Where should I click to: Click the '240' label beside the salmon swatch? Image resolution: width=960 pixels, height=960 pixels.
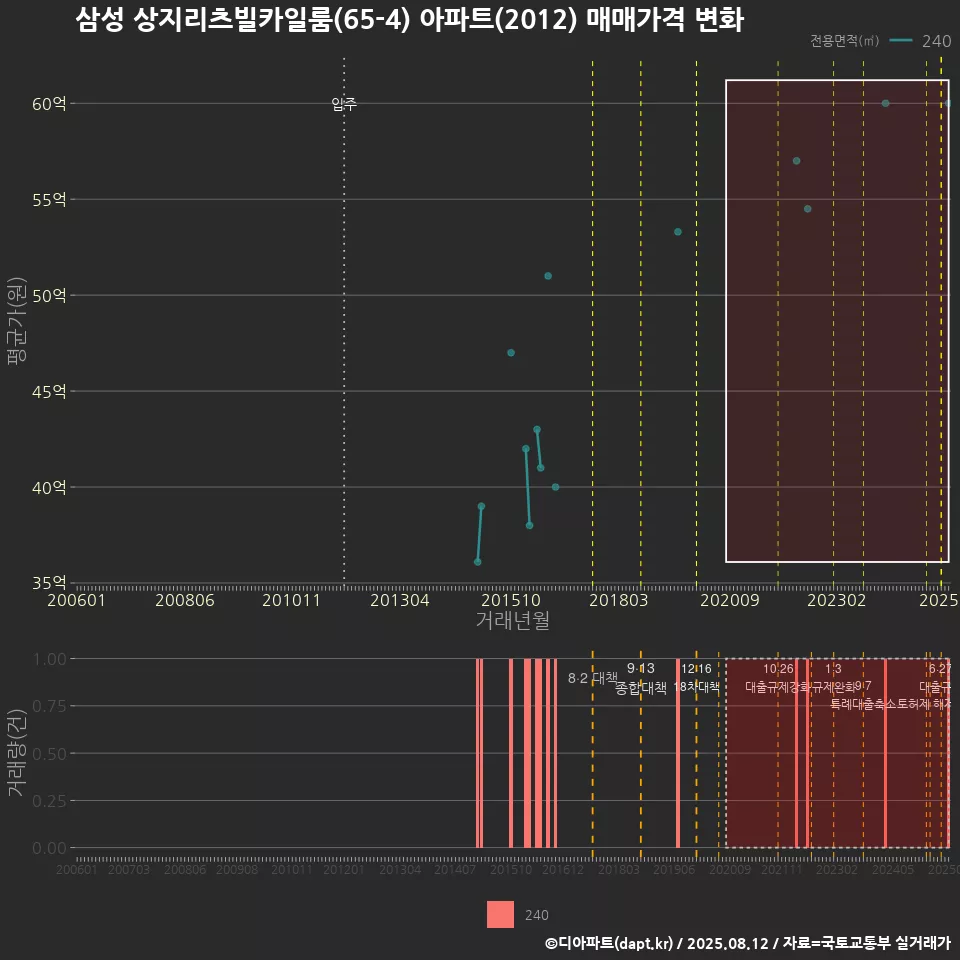536,915
